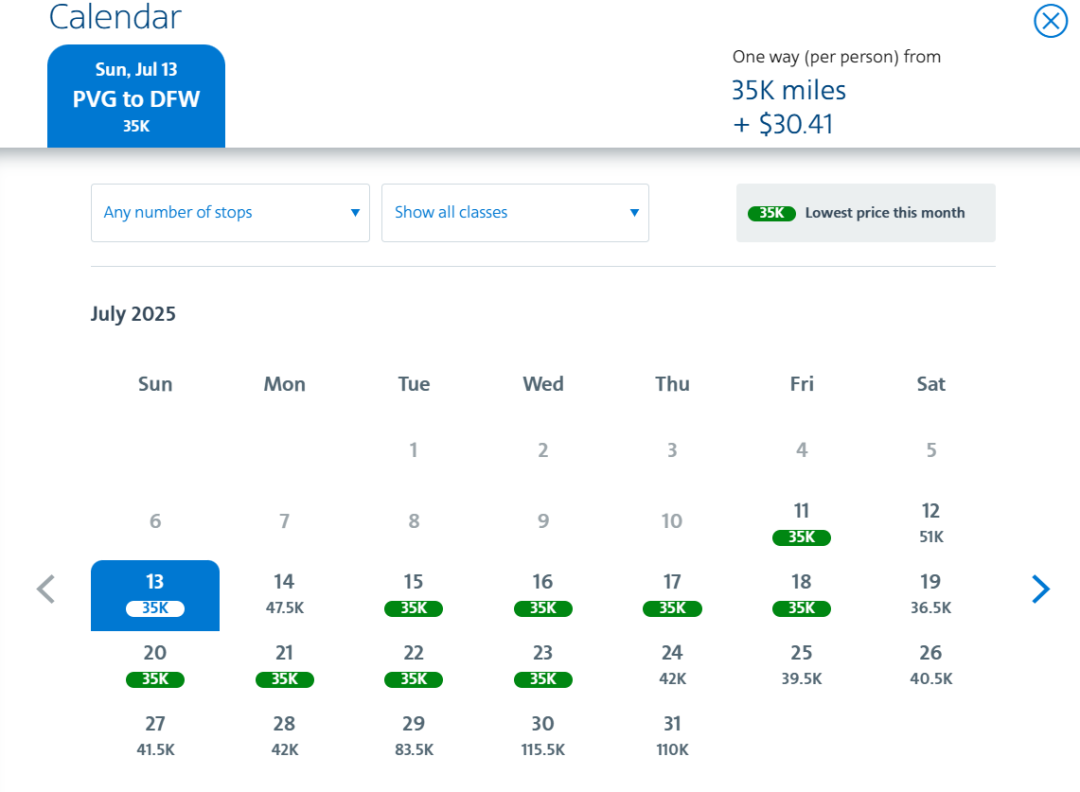Close the Calendar dialog with X icon
The width and height of the screenshot is (1080, 792).
[1050, 21]
